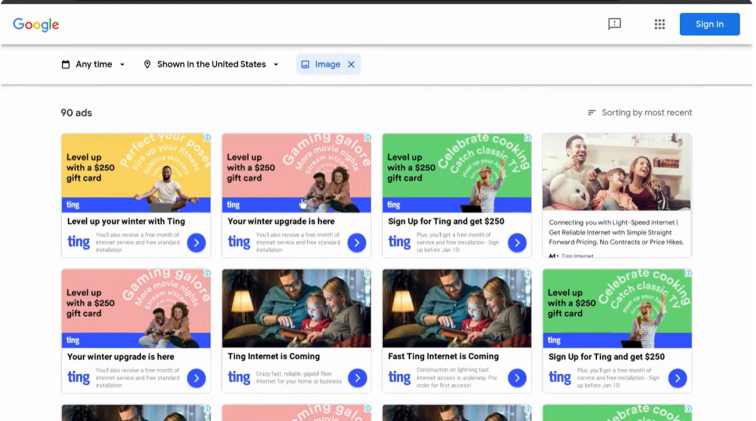Open Shown in the United States dropdown
This screenshot has height=421, width=756.
(211, 64)
